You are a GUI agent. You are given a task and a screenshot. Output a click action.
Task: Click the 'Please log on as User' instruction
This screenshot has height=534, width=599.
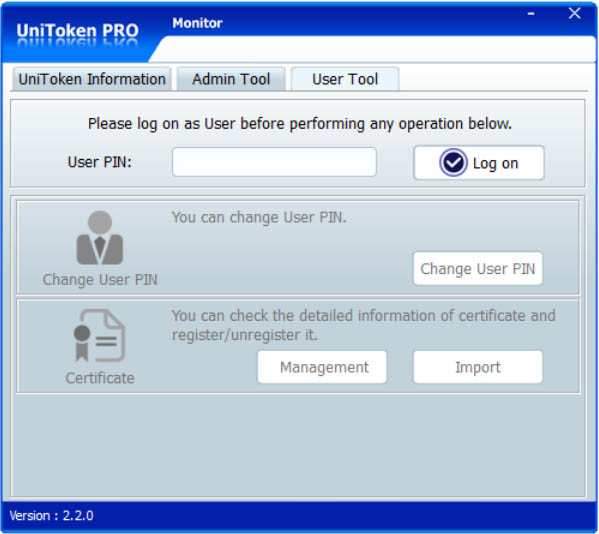(x=300, y=124)
